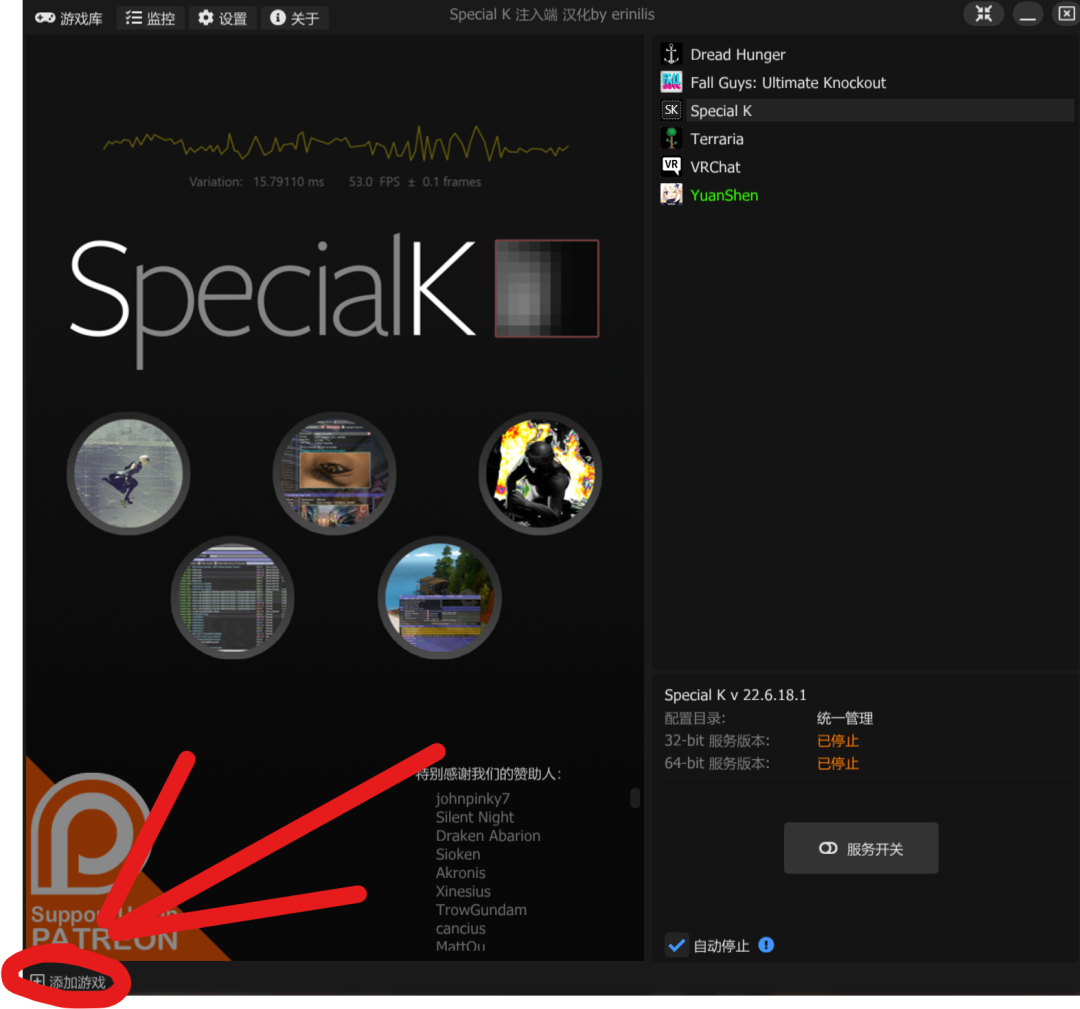Click the Variation 15.79110 ms readout
1080x1009 pixels.
point(256,182)
